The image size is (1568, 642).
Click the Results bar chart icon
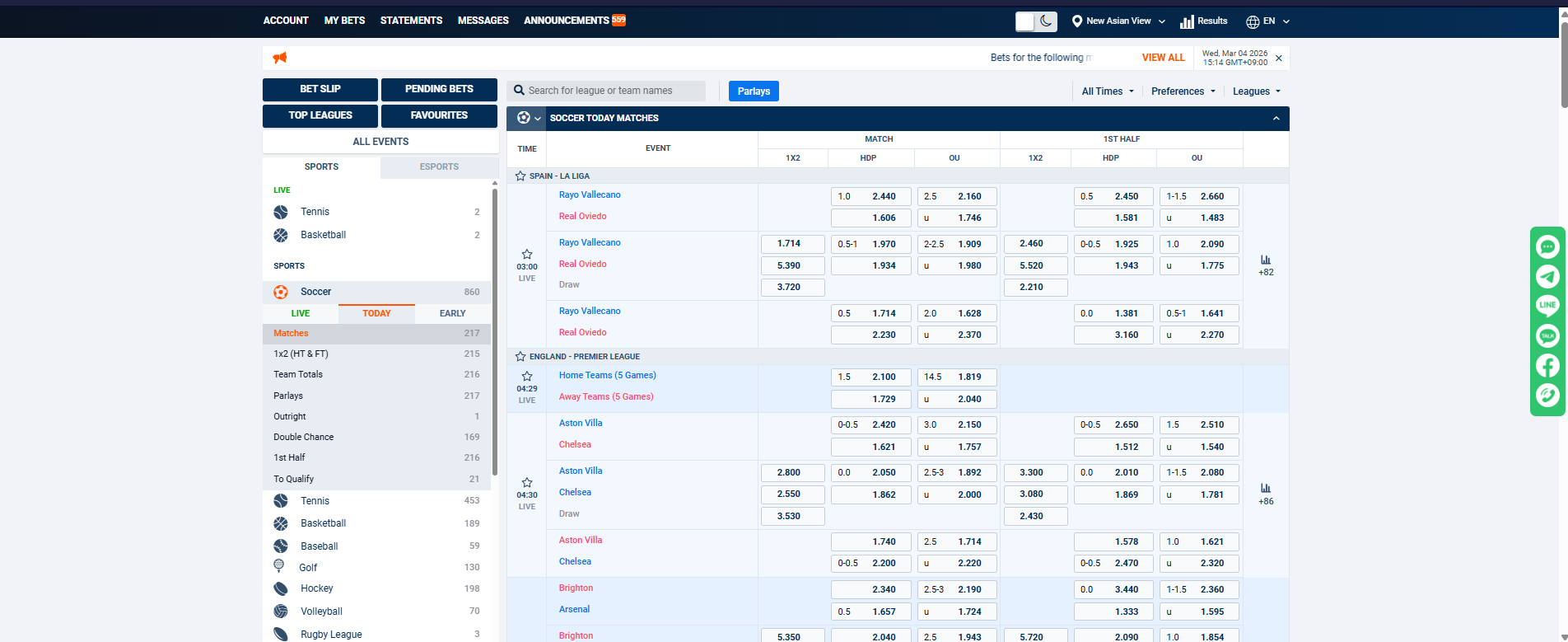pos(1187,21)
